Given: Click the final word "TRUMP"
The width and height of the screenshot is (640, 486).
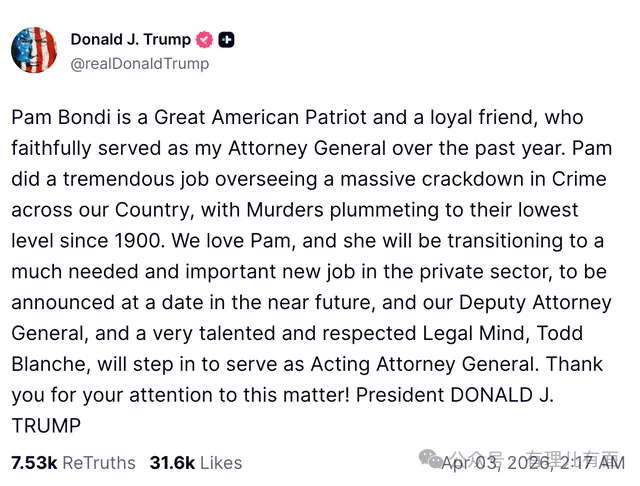Looking at the screenshot, I should tap(46, 427).
